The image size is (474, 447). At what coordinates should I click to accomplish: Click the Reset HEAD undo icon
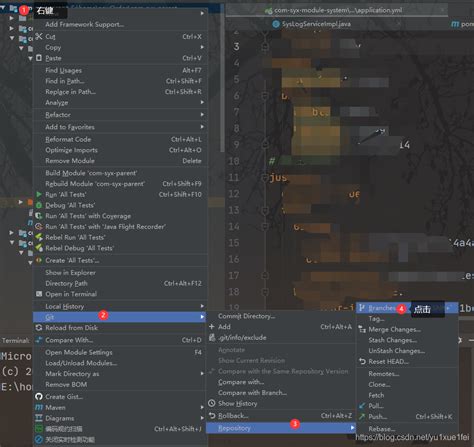click(362, 361)
